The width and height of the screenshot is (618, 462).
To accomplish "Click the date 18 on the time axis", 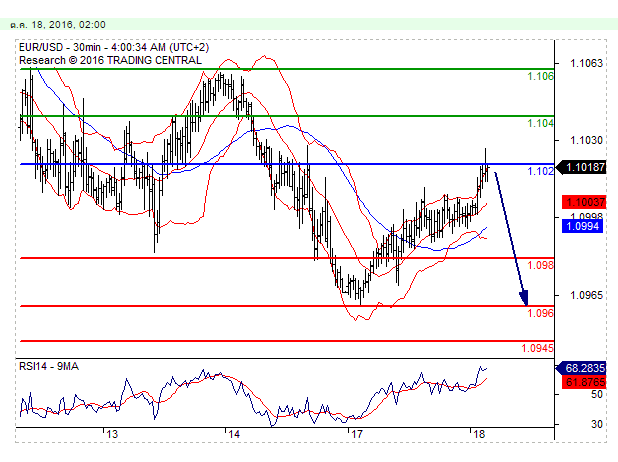I will [x=476, y=435].
